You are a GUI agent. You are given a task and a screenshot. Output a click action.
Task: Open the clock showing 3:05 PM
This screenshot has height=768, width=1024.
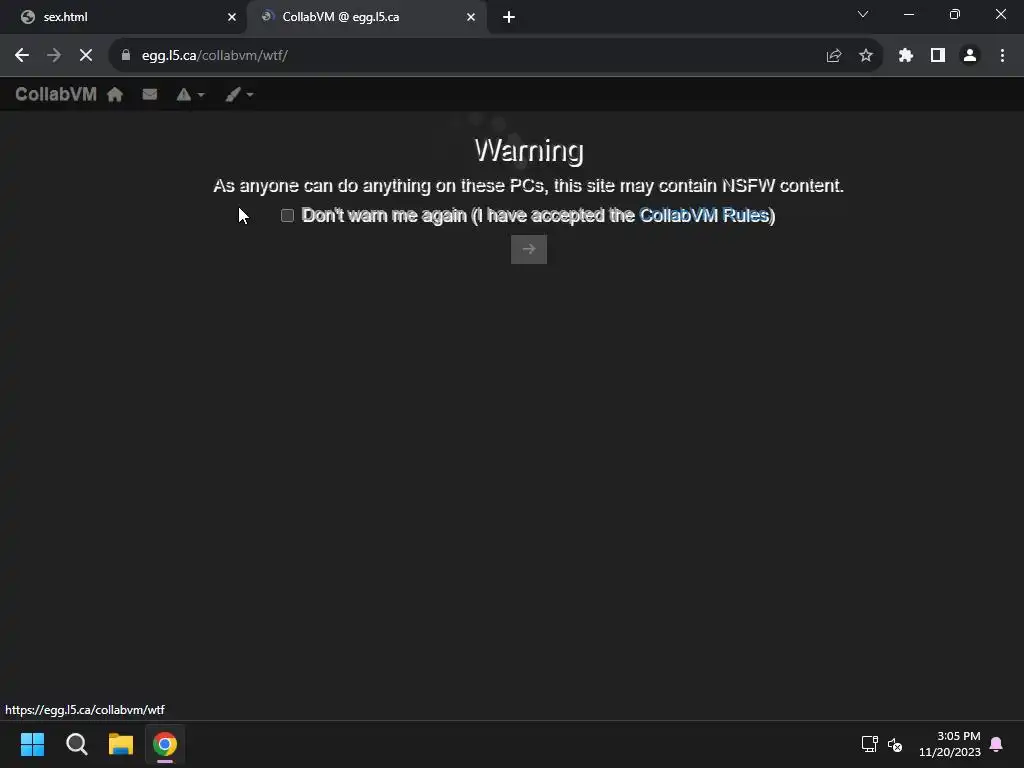(950, 744)
